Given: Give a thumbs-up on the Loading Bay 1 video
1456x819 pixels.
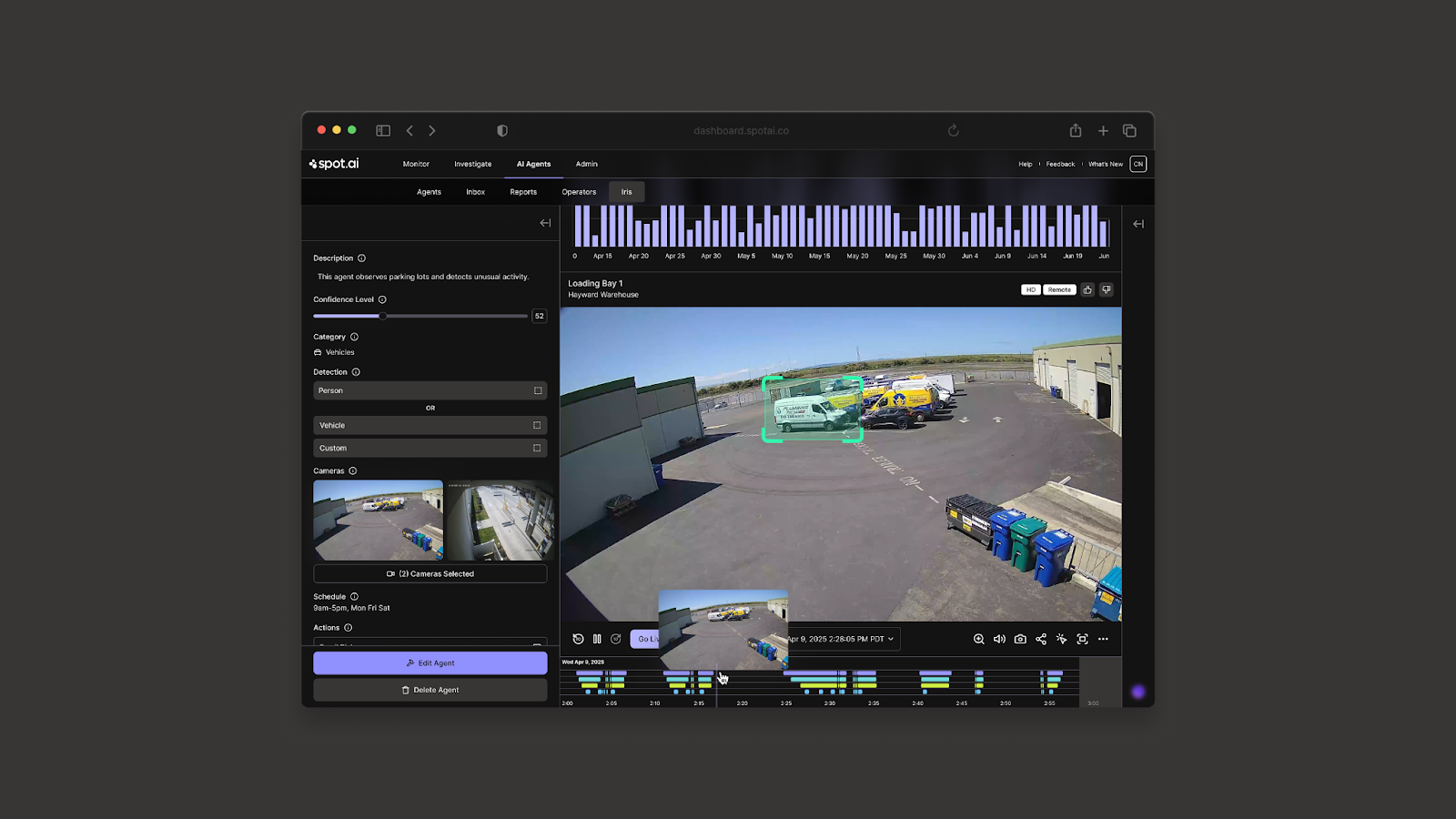Looking at the screenshot, I should pyautogui.click(x=1087, y=289).
